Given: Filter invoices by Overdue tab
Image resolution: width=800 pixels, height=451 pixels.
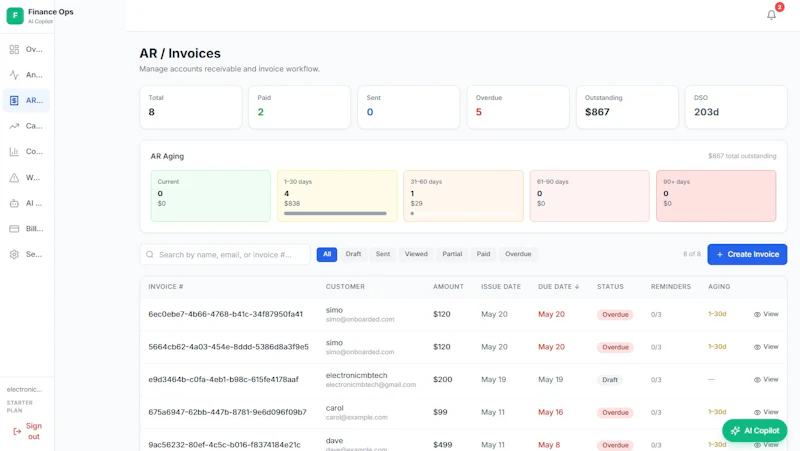Looking at the screenshot, I should point(518,254).
